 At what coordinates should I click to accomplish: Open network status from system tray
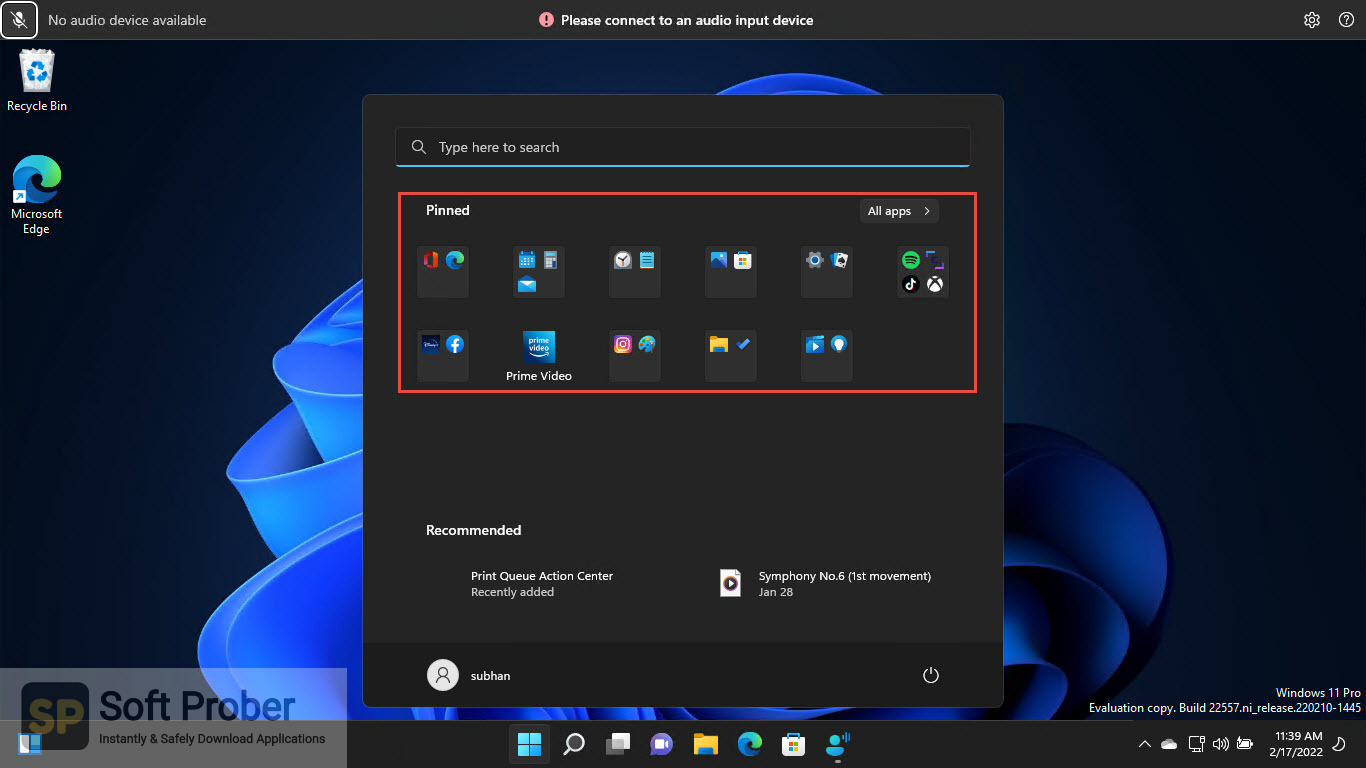click(x=1196, y=744)
